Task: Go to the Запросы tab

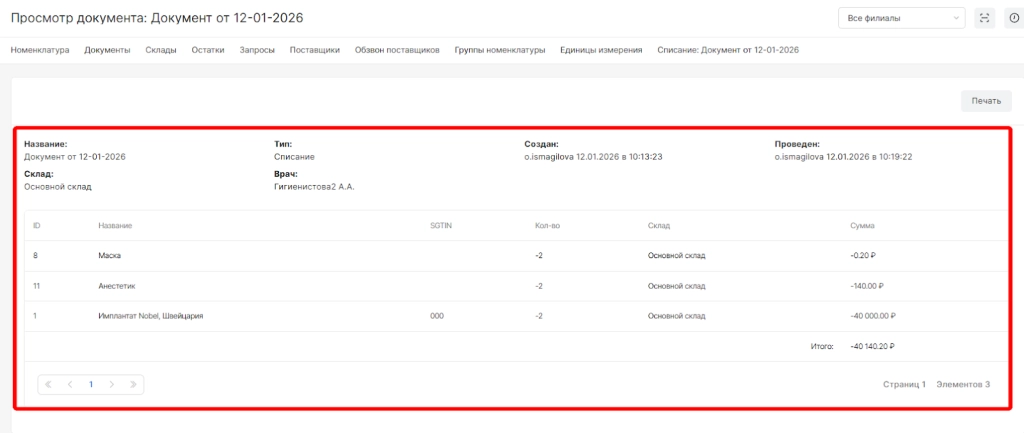Action: (257, 50)
